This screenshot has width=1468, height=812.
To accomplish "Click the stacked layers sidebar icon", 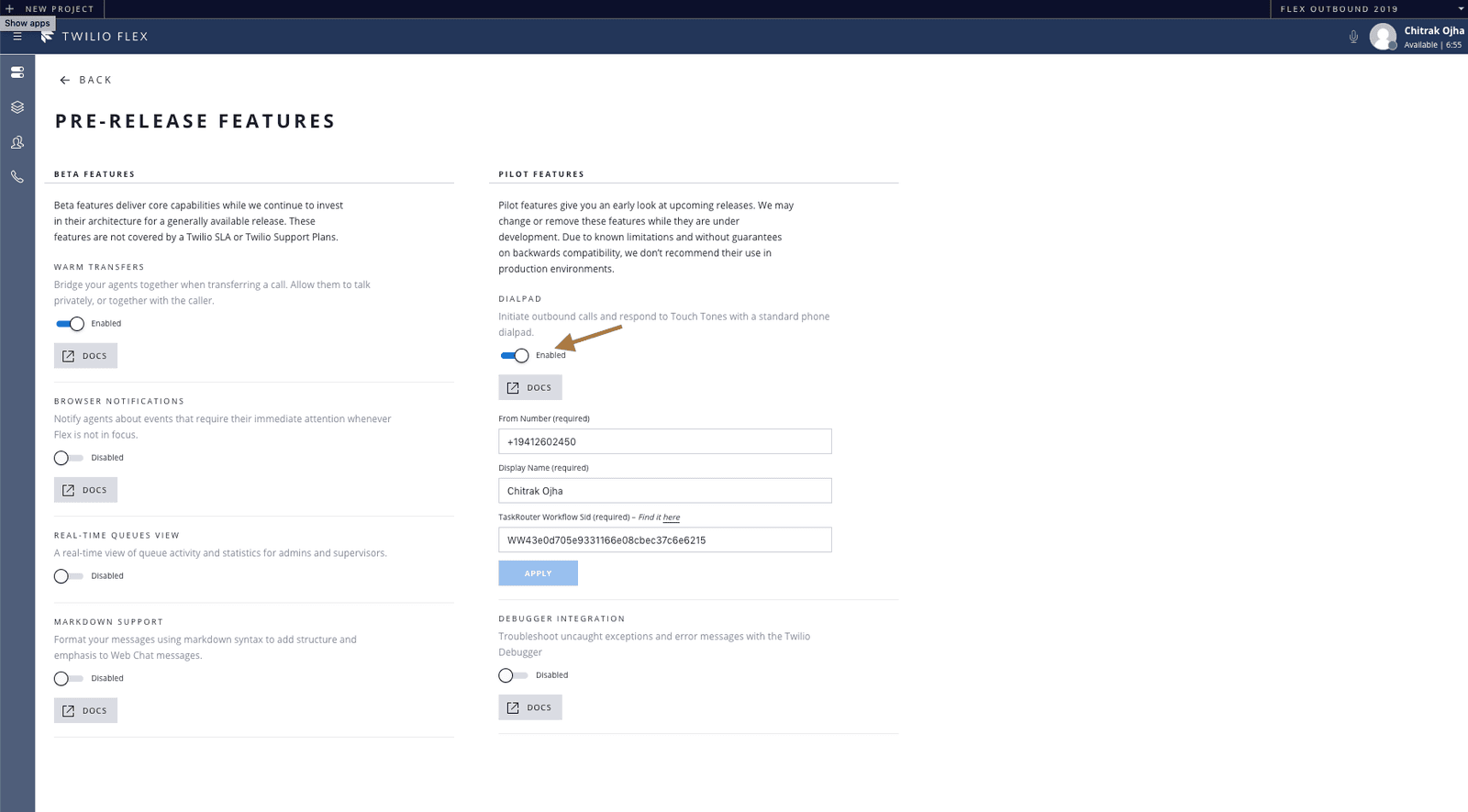I will click(x=17, y=107).
